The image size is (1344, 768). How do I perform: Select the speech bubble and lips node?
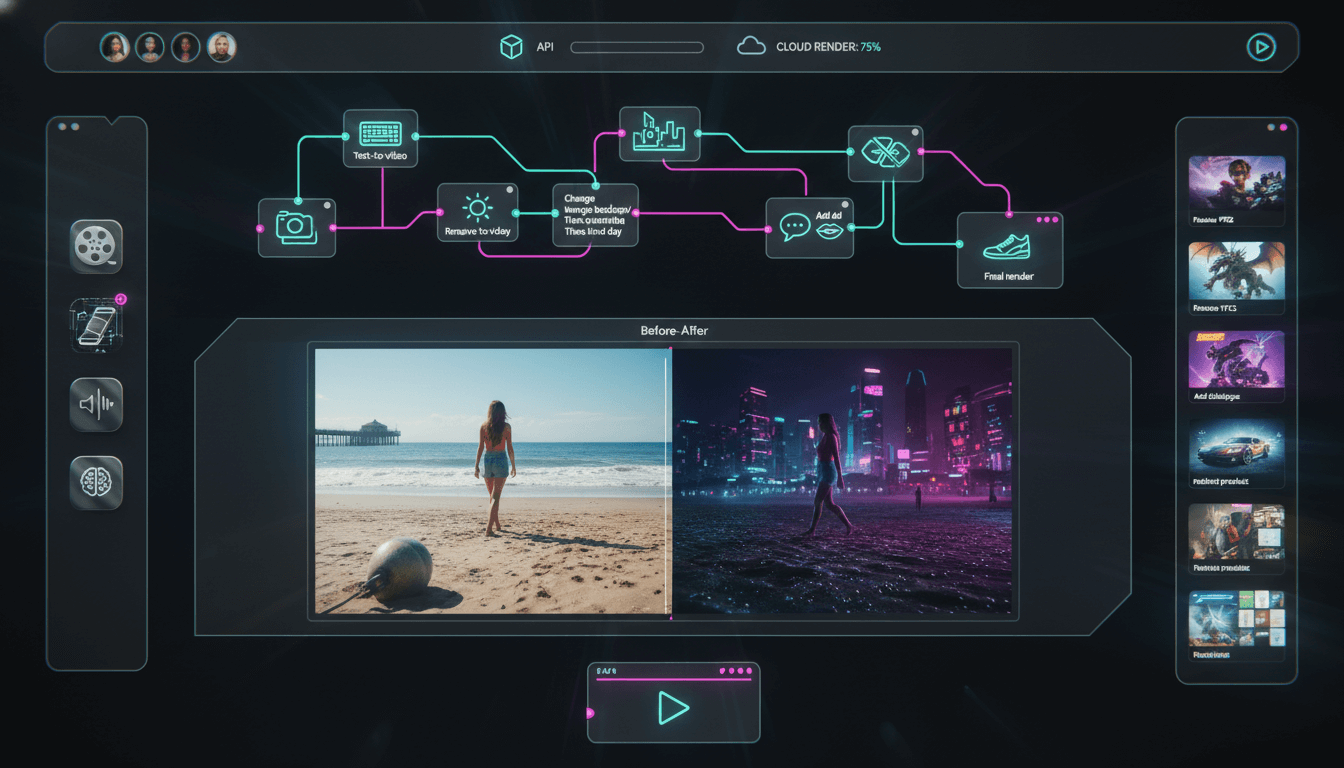(x=810, y=228)
